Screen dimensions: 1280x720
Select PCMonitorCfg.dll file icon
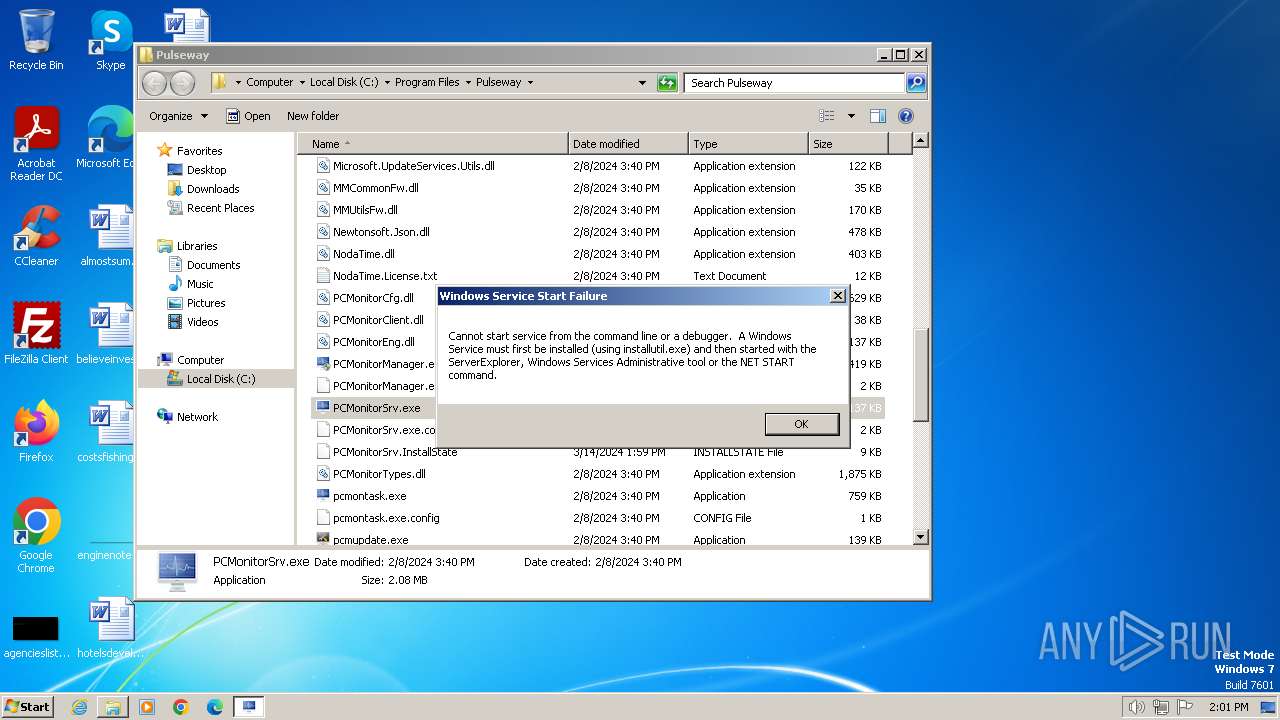[323, 298]
